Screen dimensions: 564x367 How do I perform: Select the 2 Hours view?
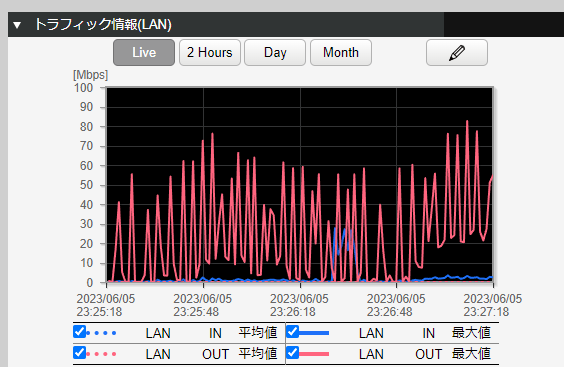point(210,53)
